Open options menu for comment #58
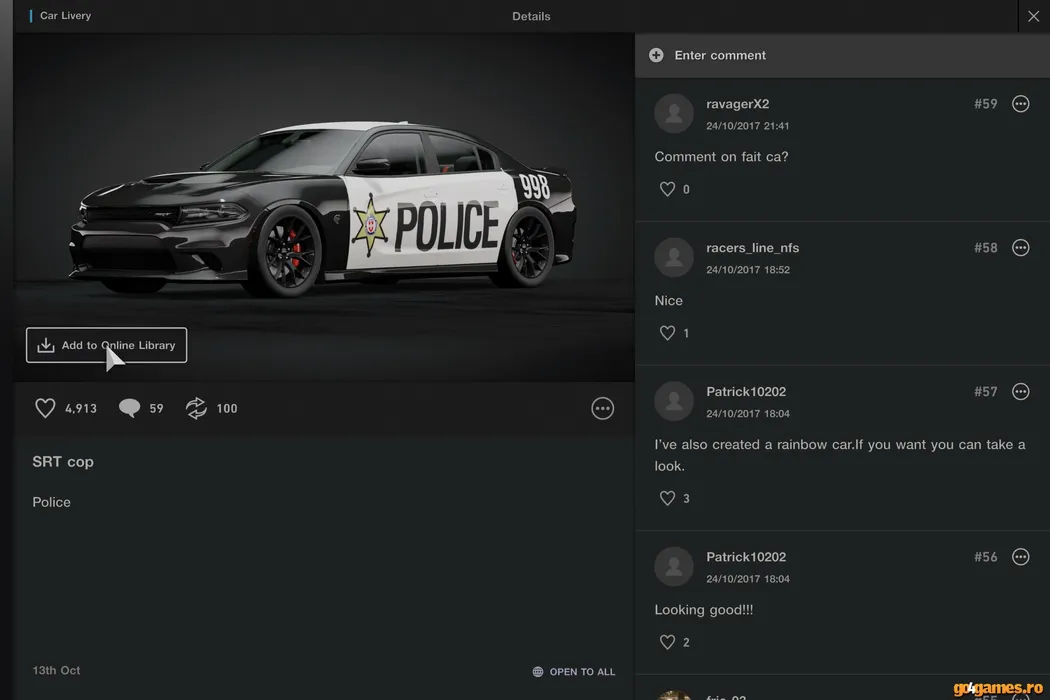Screen dimensions: 1050x700 tap(1020, 248)
